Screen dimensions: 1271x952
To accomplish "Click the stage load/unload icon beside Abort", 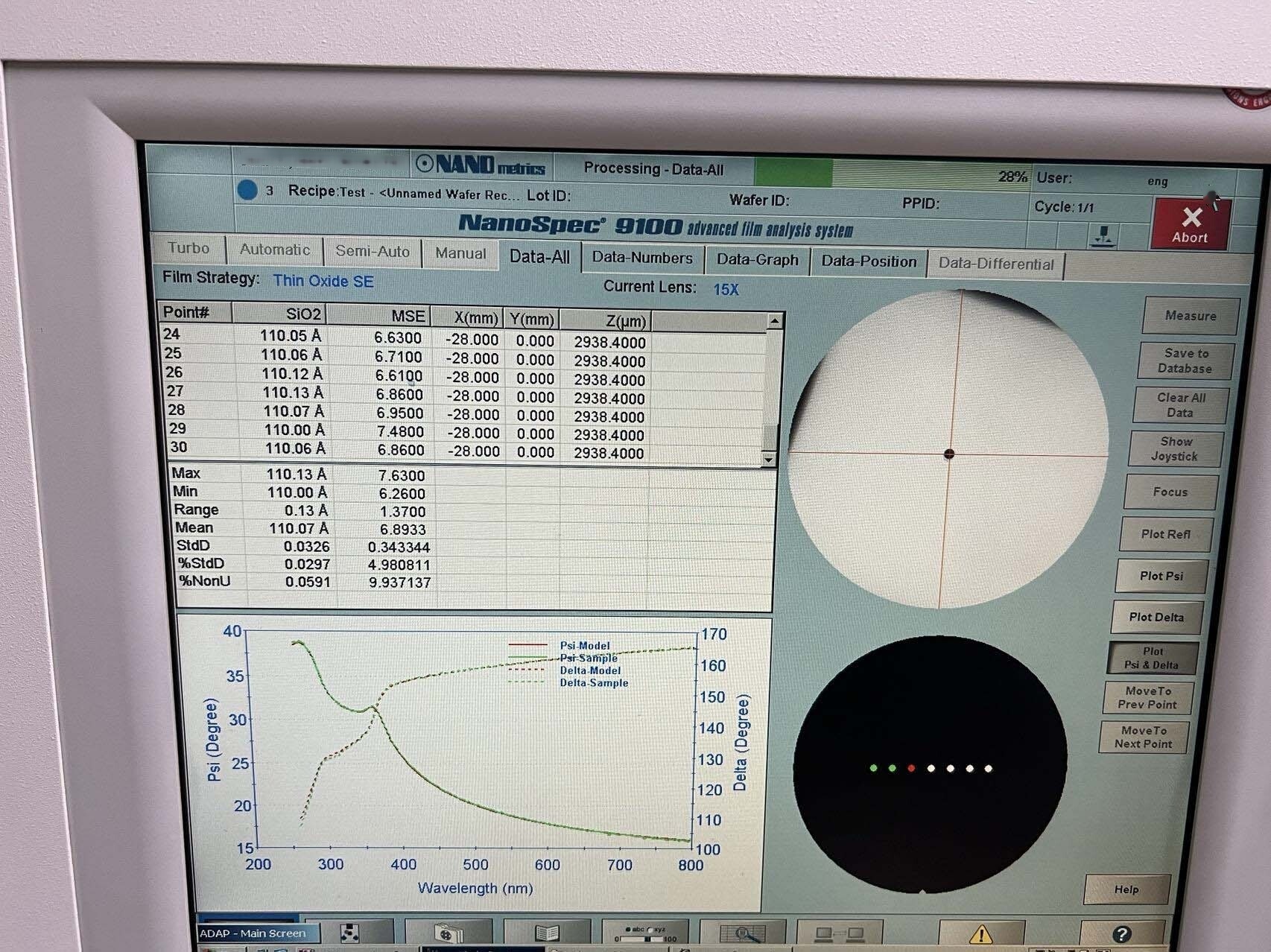I will pyautogui.click(x=1103, y=236).
